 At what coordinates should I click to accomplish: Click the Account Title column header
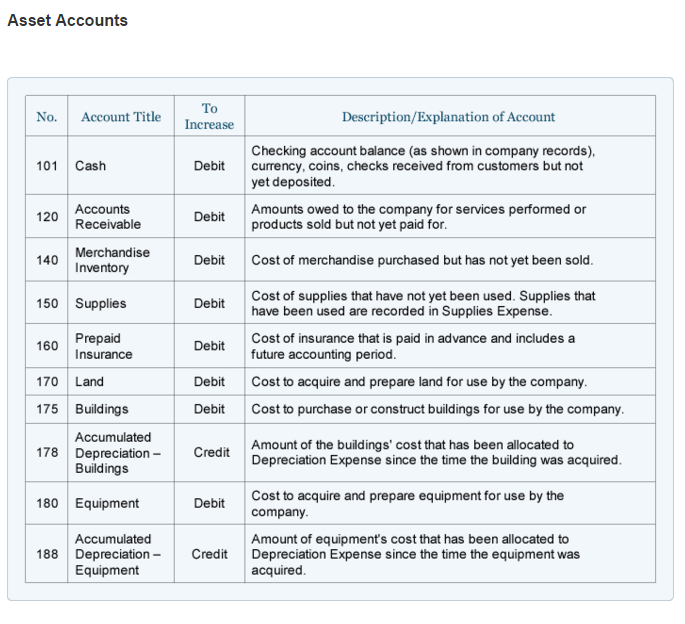(x=120, y=117)
